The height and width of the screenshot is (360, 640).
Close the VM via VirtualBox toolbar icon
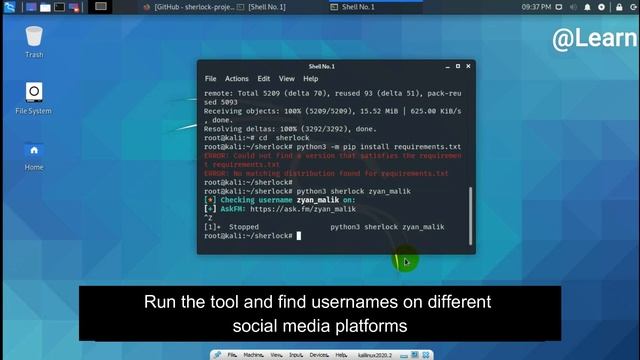[x=426, y=355]
